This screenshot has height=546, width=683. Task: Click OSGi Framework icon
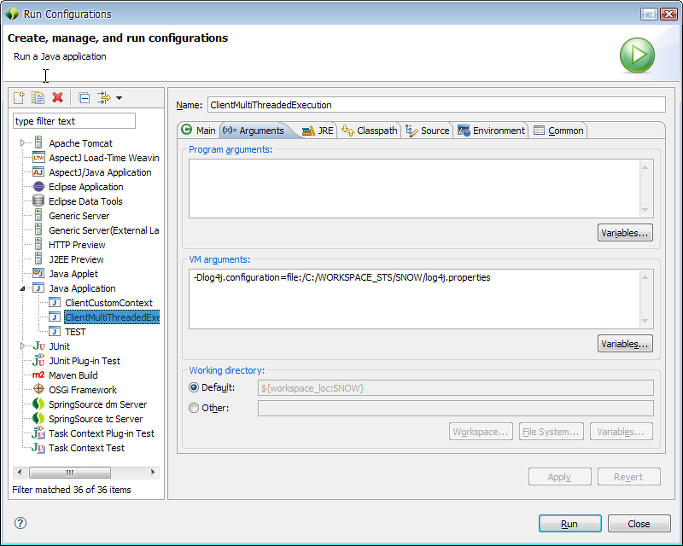pyautogui.click(x=39, y=389)
